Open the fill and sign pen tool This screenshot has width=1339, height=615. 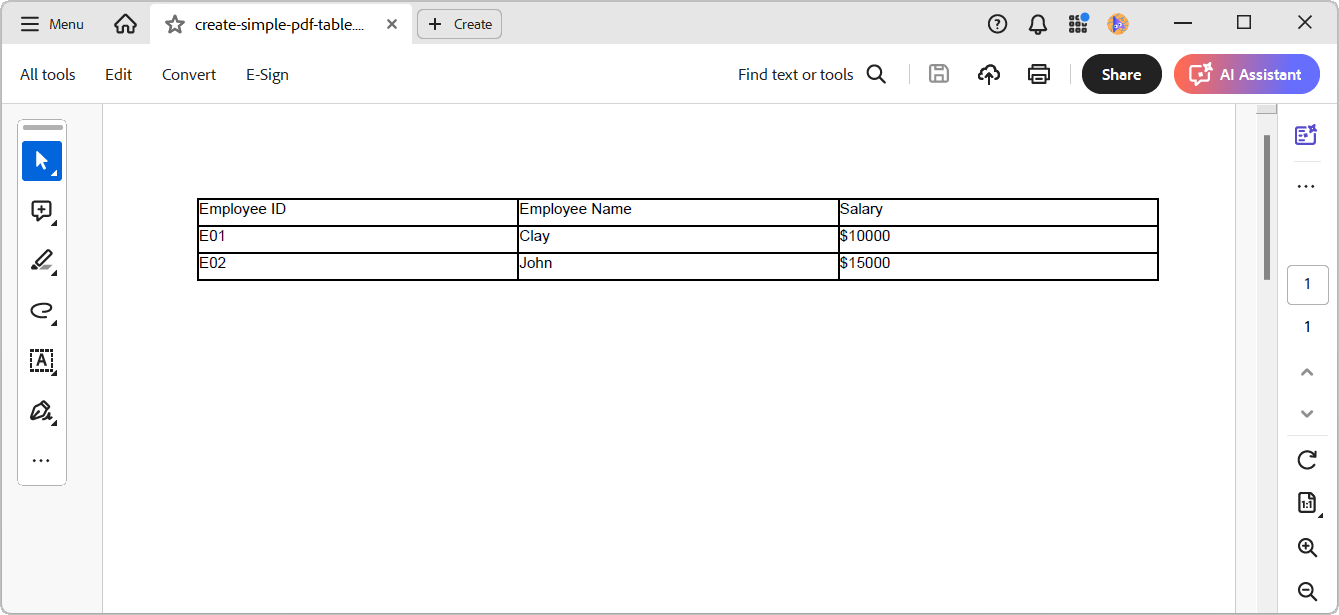point(42,411)
